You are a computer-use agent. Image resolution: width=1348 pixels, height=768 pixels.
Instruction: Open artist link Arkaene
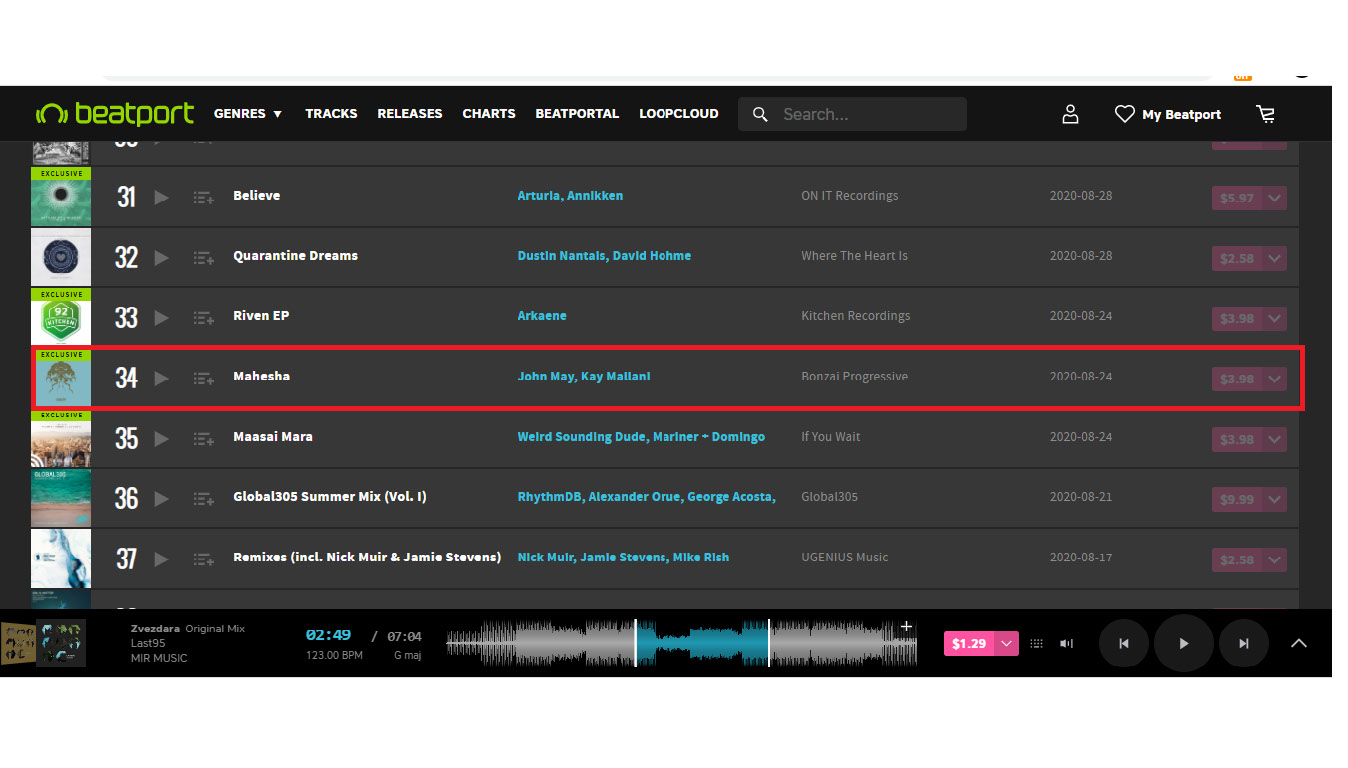[x=542, y=316]
